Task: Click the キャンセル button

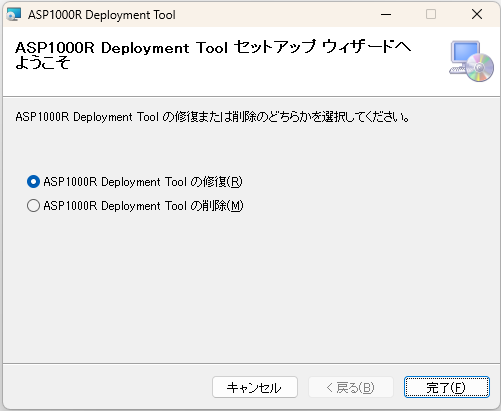Action: (255, 387)
